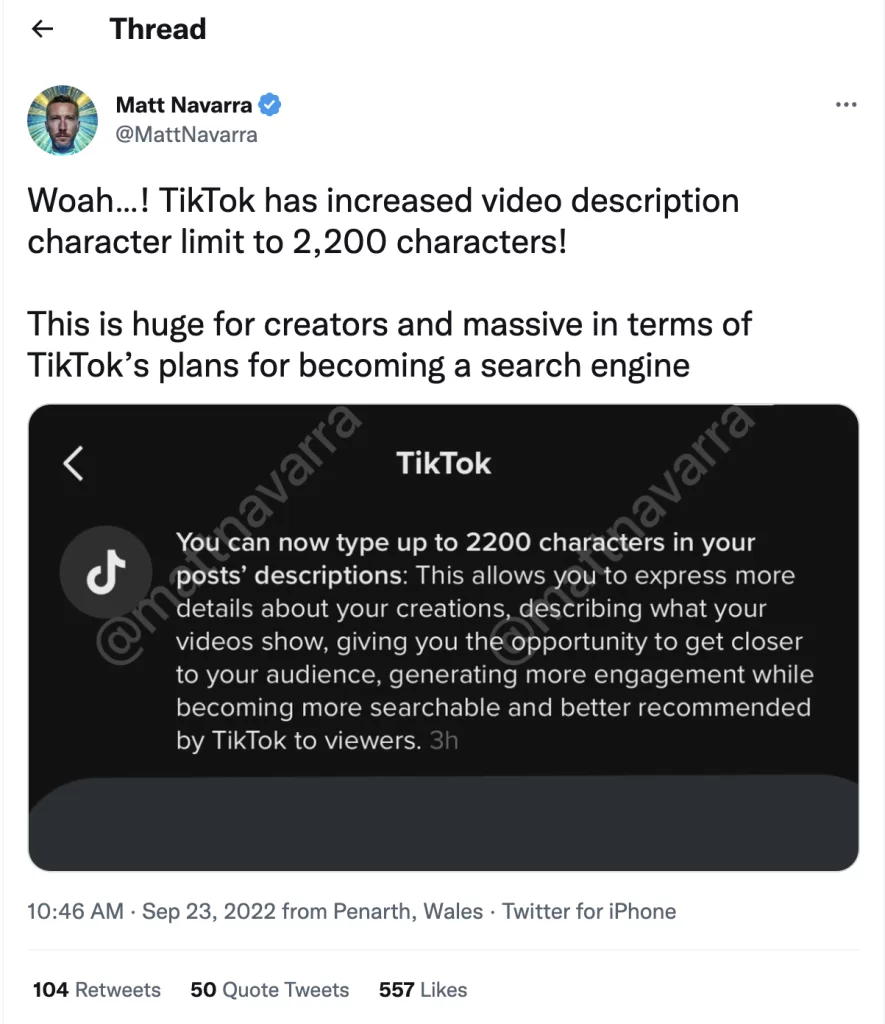Screen dimensions: 885x1024
Task: Click Matt Navarra's profile avatar
Action: (63, 120)
